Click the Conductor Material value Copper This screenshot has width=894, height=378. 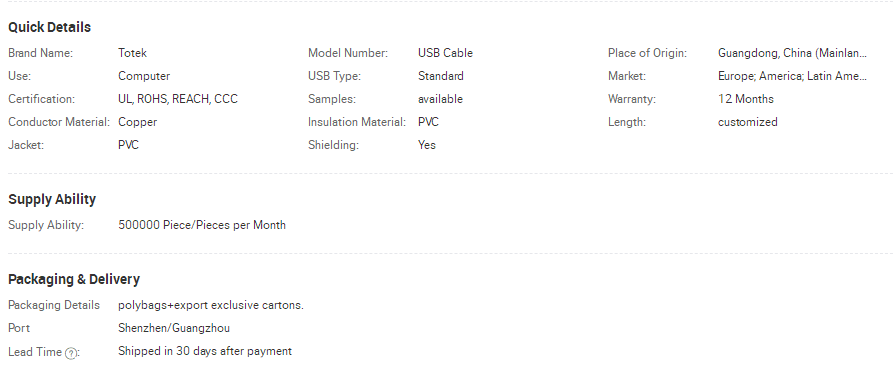coord(137,122)
